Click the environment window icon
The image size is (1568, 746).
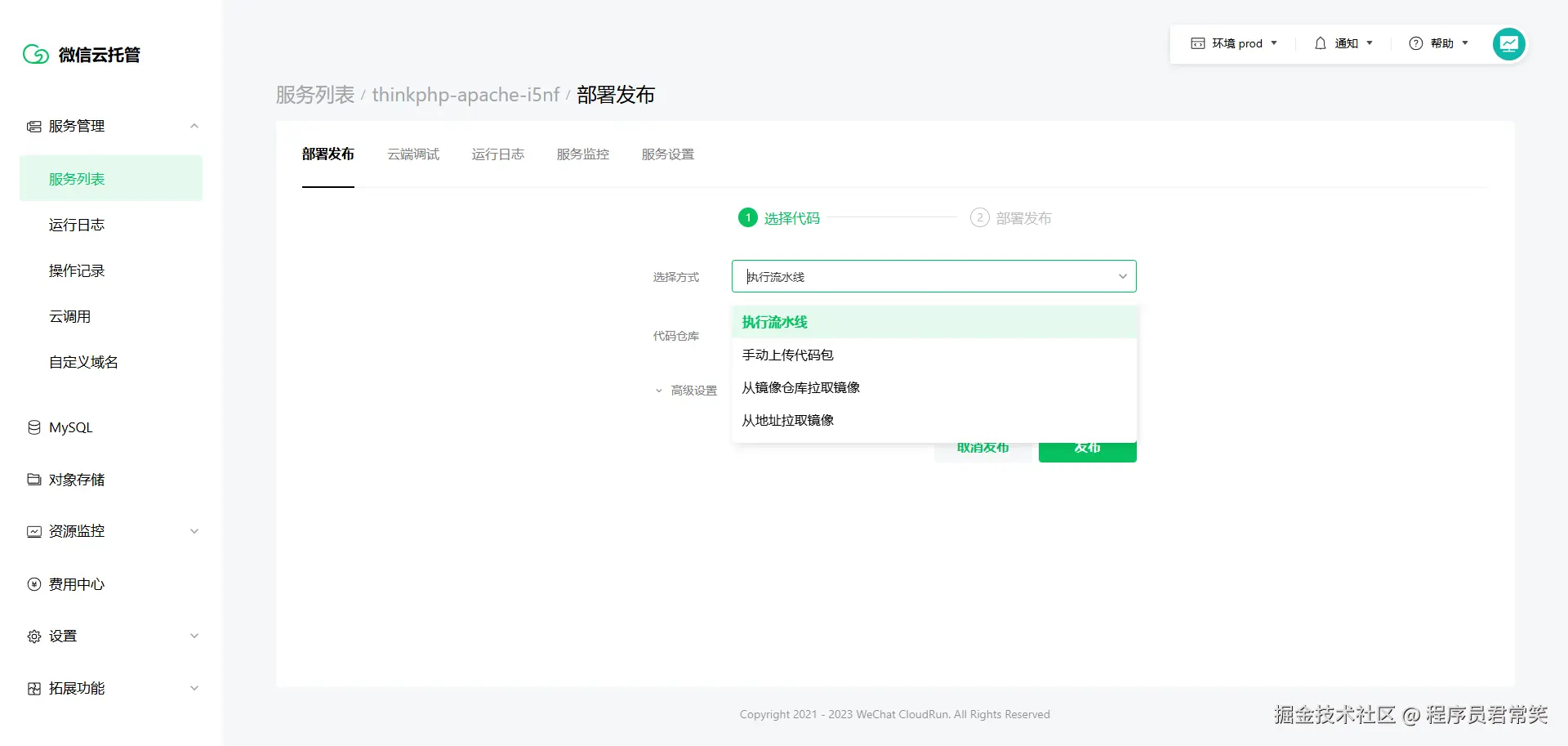pos(1198,43)
